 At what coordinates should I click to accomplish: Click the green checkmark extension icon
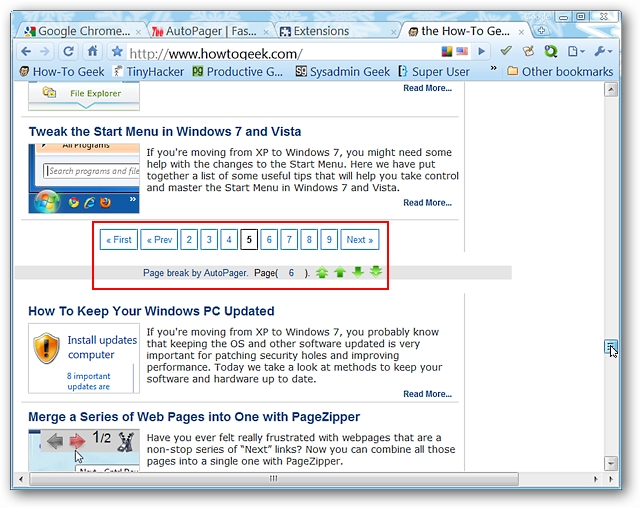(x=506, y=51)
